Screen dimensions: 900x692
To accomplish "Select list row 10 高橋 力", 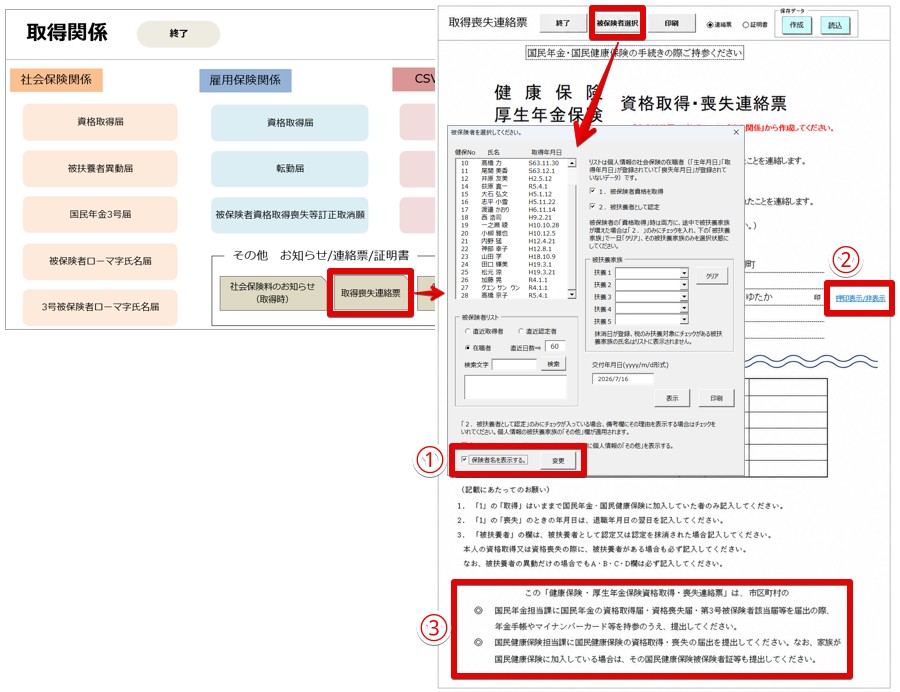I will click(x=511, y=164).
